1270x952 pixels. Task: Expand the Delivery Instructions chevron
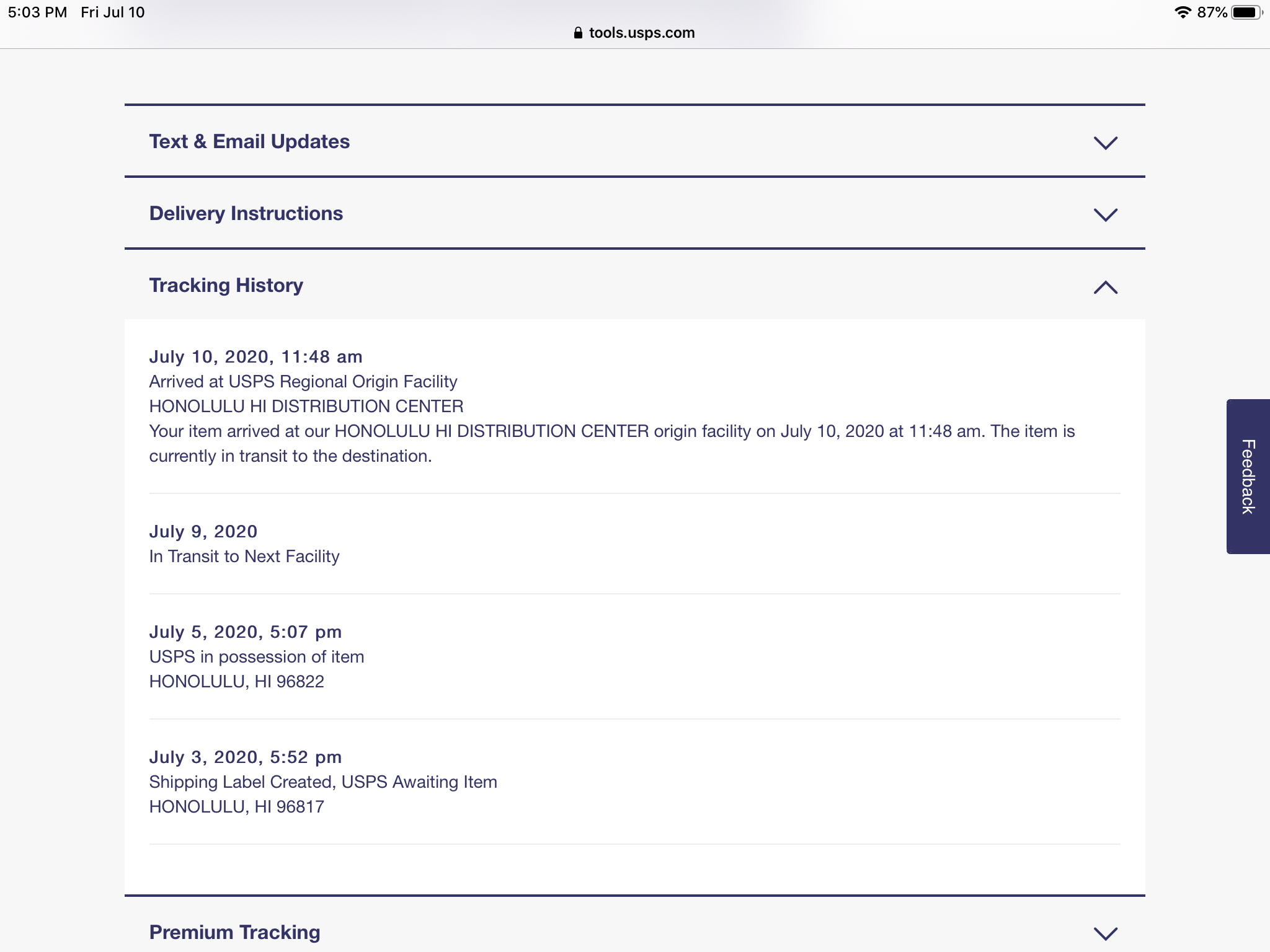tap(1106, 215)
